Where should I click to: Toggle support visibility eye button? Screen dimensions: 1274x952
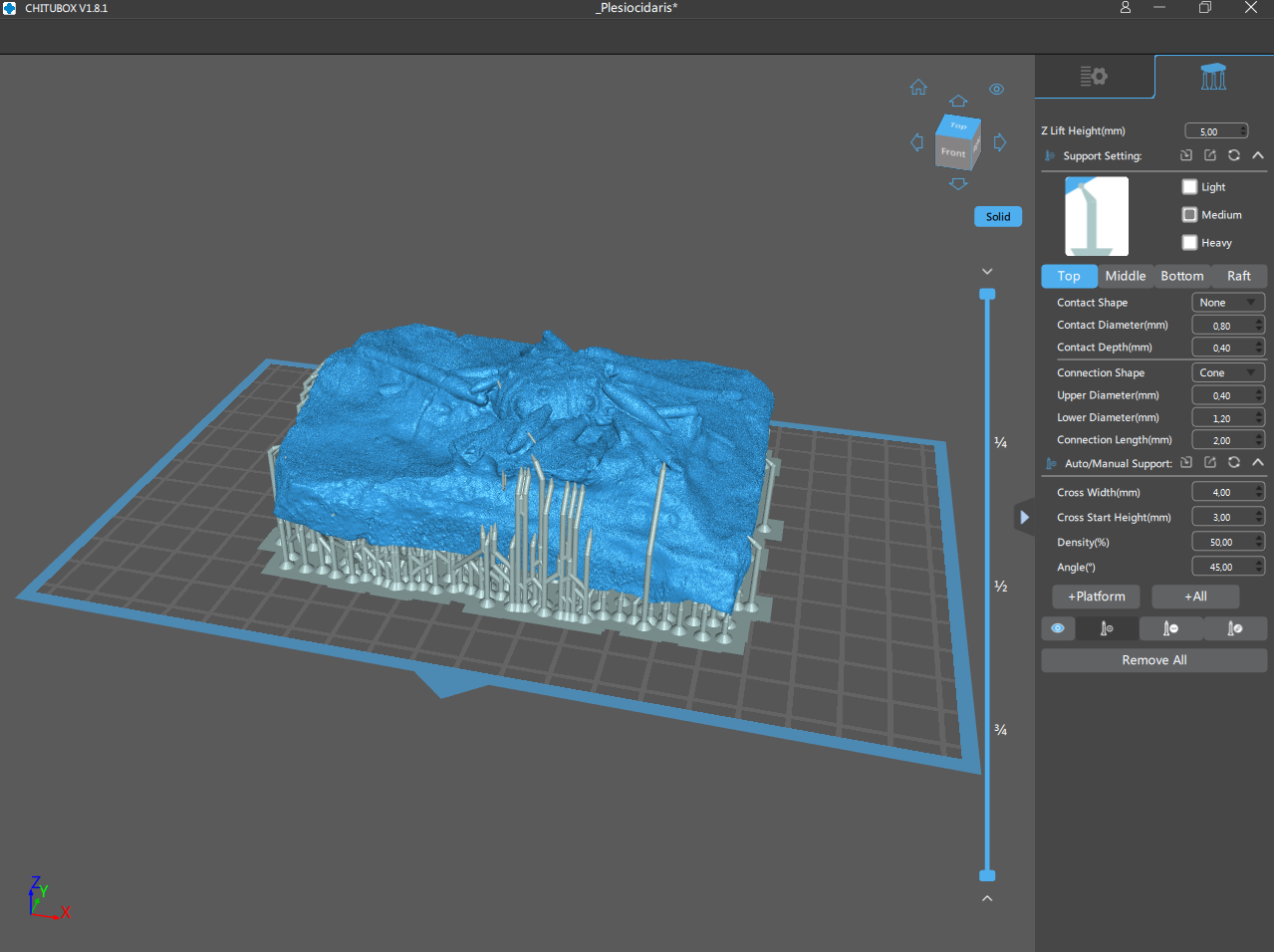[x=1058, y=628]
